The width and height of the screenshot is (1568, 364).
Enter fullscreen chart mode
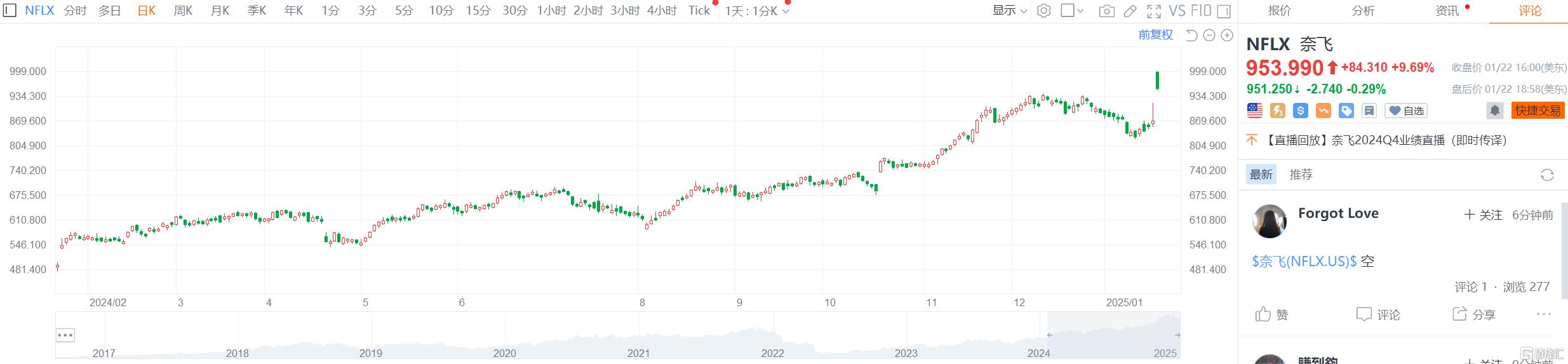(1154, 11)
